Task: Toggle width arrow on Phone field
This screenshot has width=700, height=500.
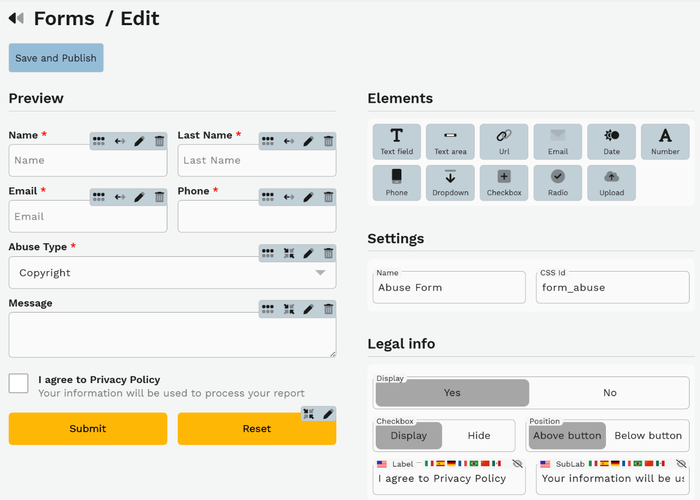Action: tap(289, 197)
